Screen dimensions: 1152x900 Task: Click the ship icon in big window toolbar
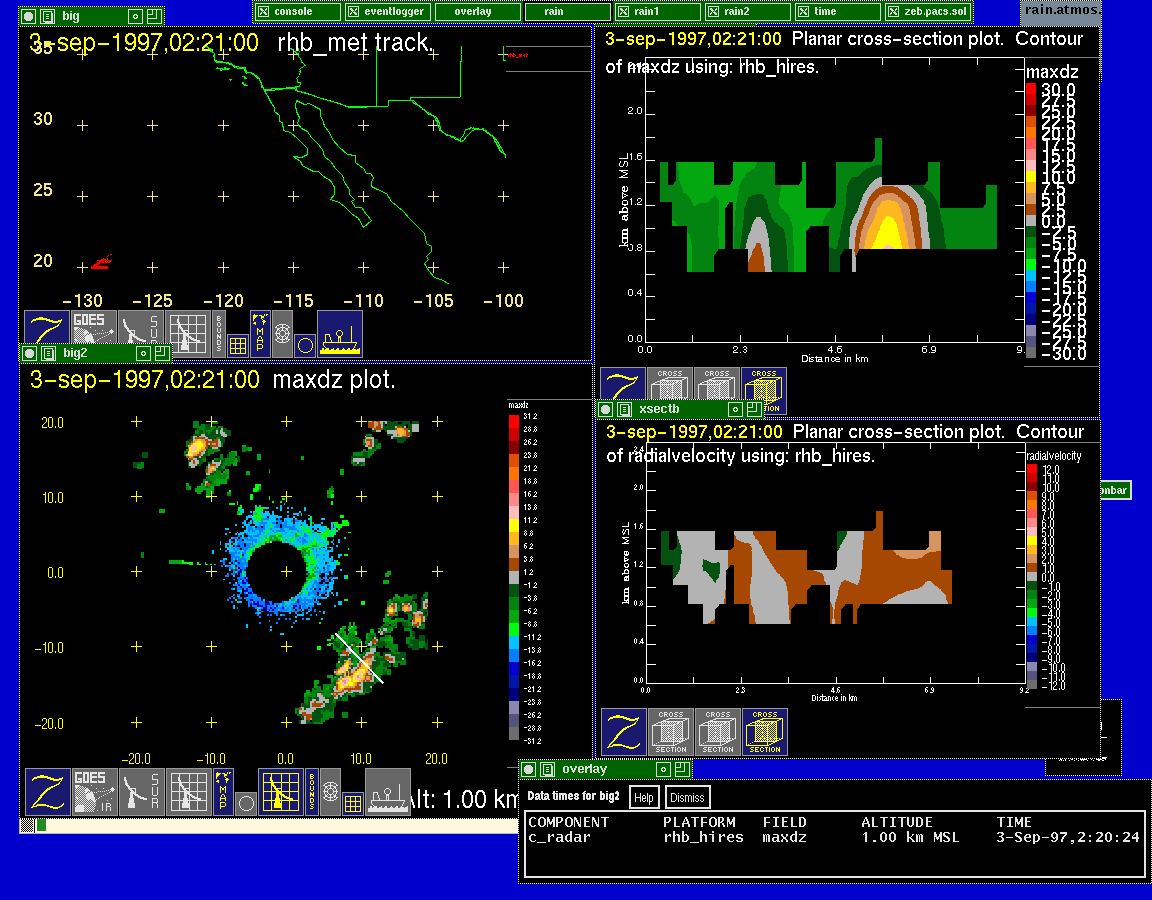tap(340, 333)
